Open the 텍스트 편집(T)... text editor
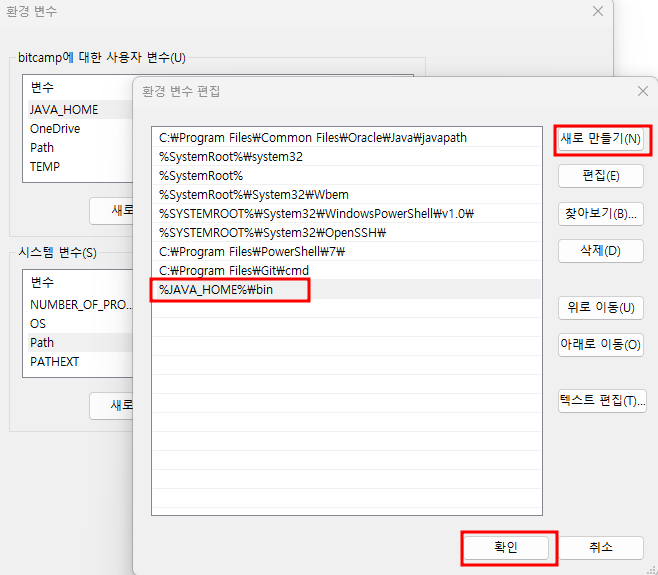658x575 pixels. coord(602,401)
